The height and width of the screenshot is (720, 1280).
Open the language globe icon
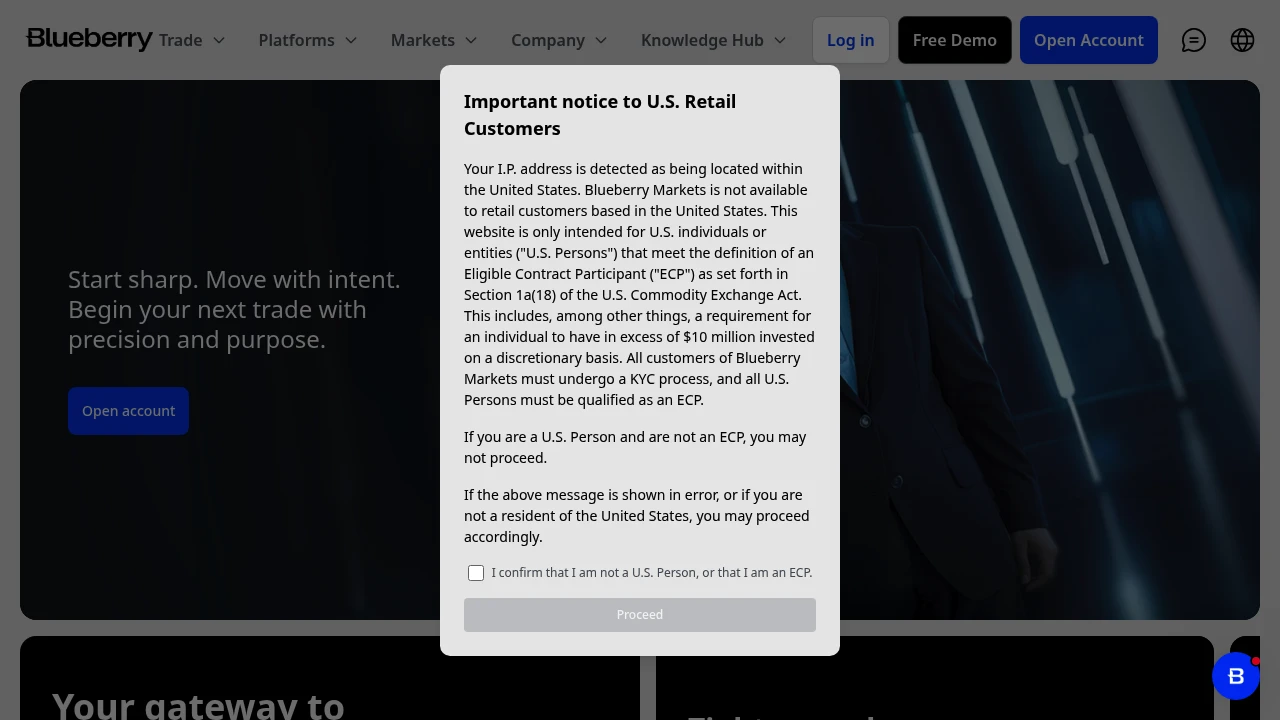(x=1242, y=40)
